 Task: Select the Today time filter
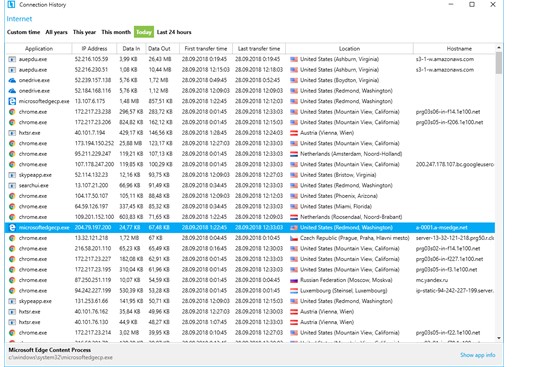[x=144, y=32]
